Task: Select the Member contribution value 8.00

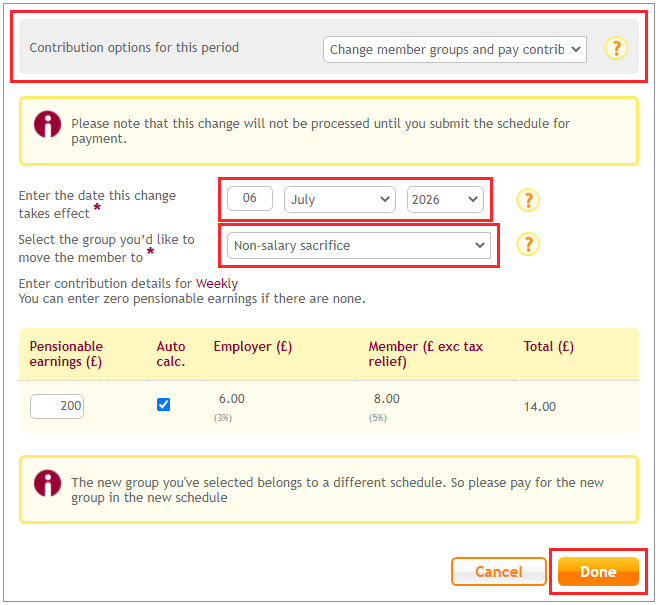Action: tap(386, 399)
